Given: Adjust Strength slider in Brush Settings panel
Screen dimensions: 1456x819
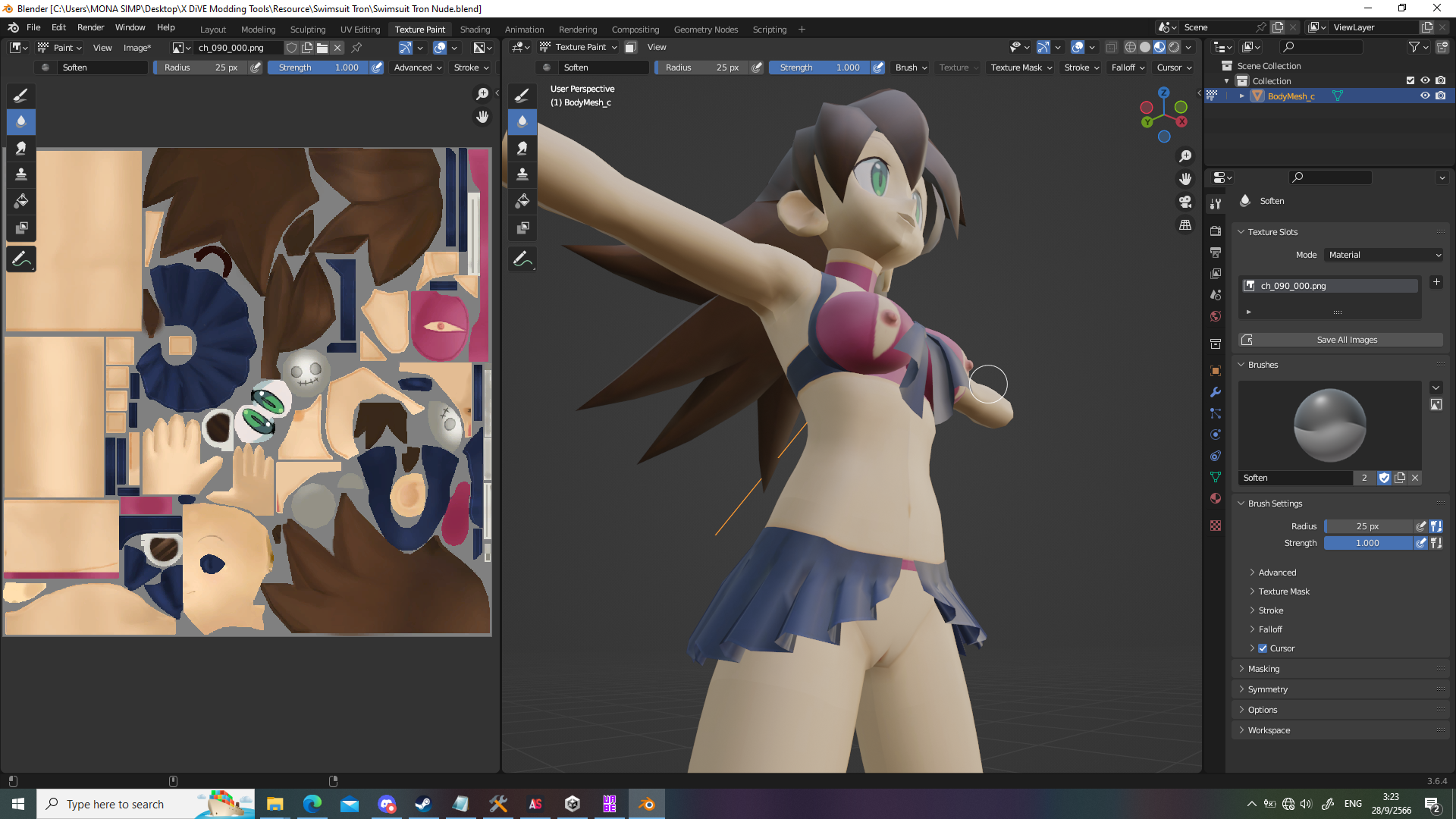Looking at the screenshot, I should click(1368, 543).
